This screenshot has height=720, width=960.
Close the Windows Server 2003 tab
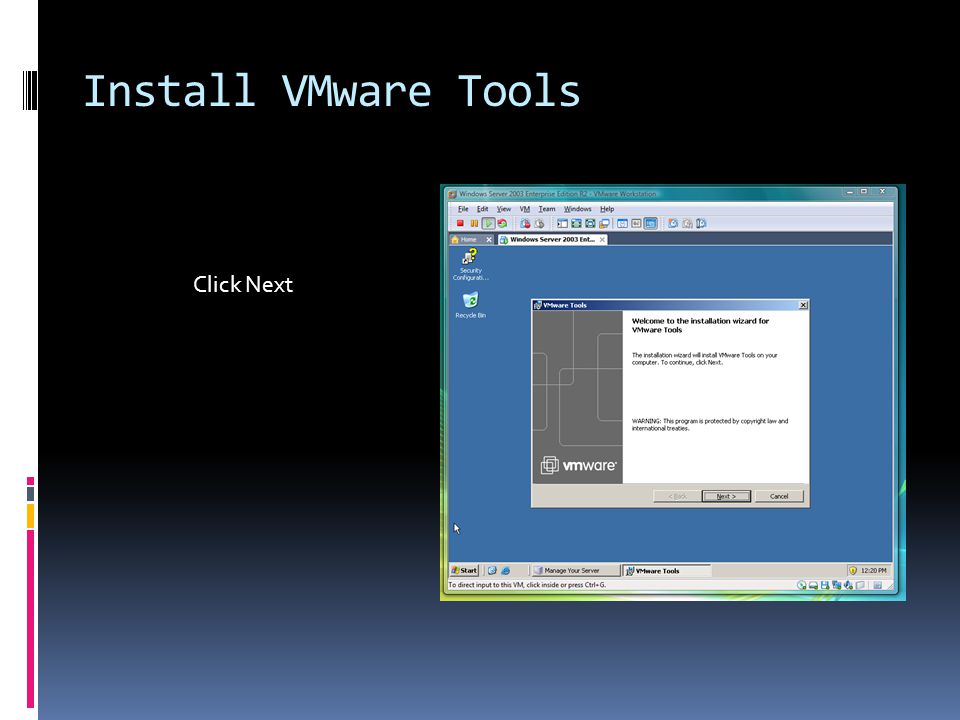click(x=602, y=239)
